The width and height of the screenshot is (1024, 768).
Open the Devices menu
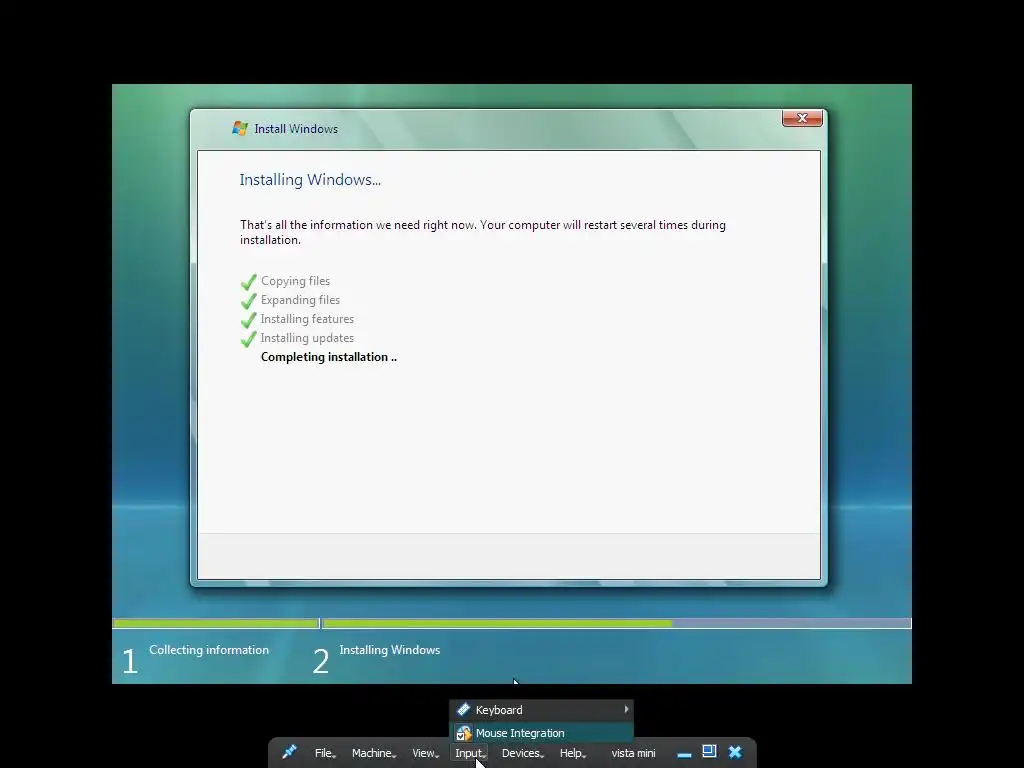522,753
